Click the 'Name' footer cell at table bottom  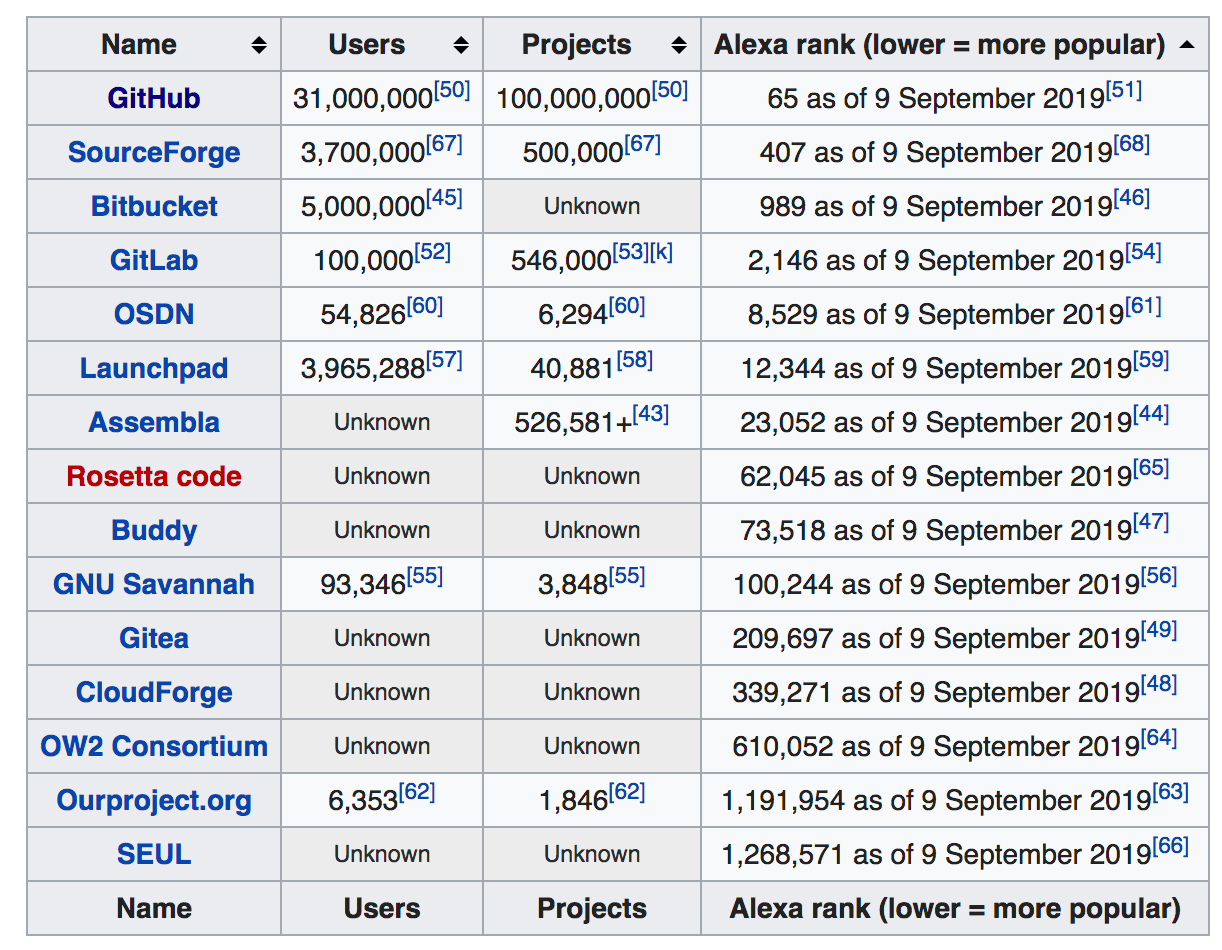[154, 908]
